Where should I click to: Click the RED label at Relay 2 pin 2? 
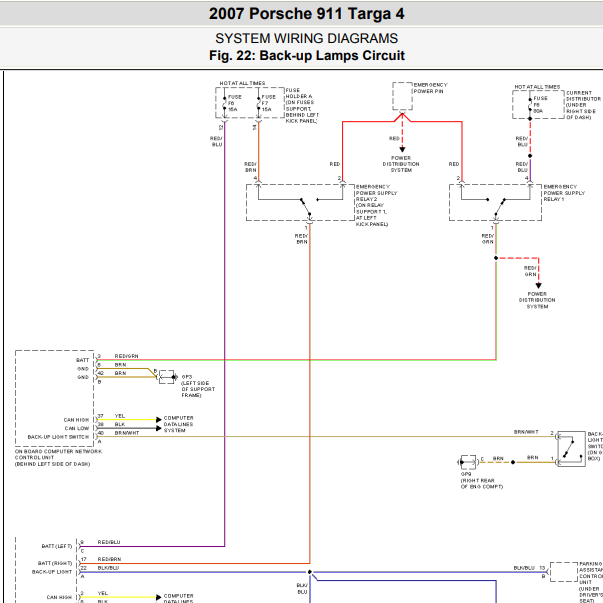click(x=335, y=164)
